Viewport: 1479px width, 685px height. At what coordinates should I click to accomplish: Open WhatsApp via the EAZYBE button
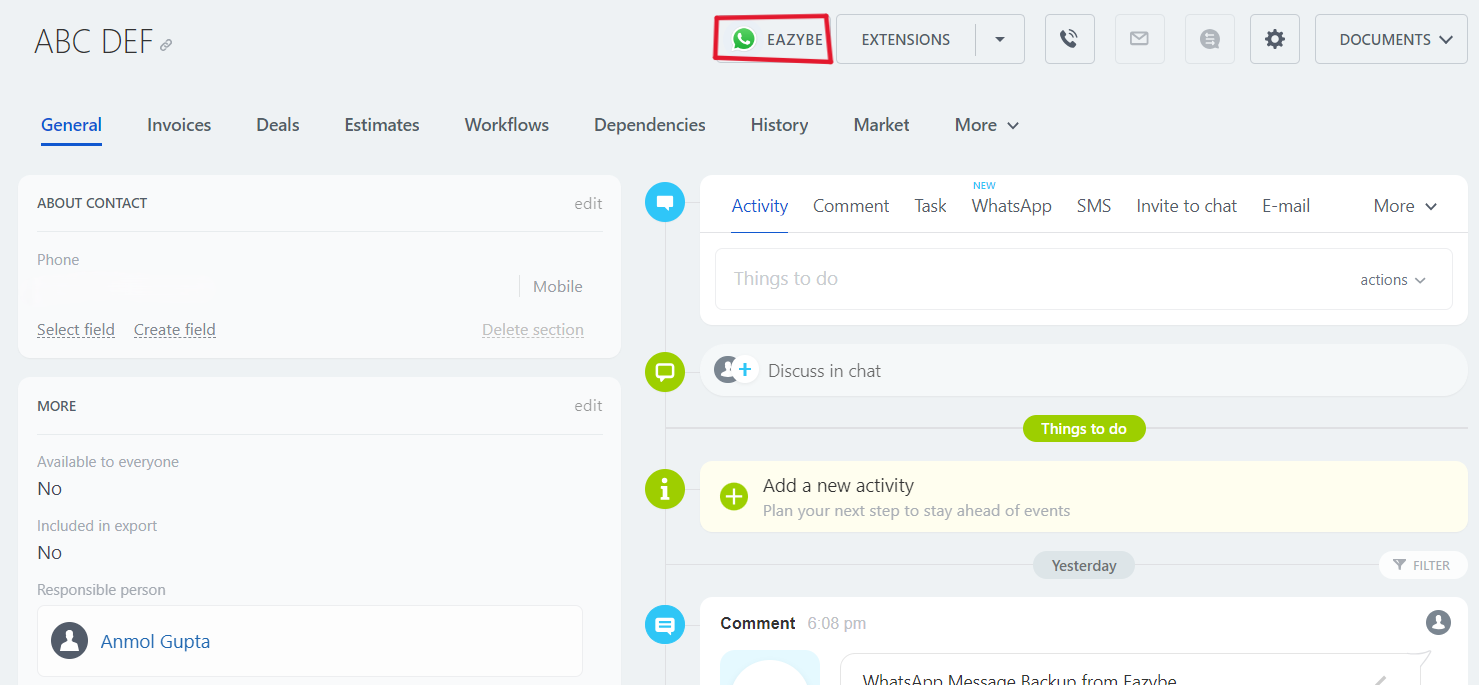[772, 39]
